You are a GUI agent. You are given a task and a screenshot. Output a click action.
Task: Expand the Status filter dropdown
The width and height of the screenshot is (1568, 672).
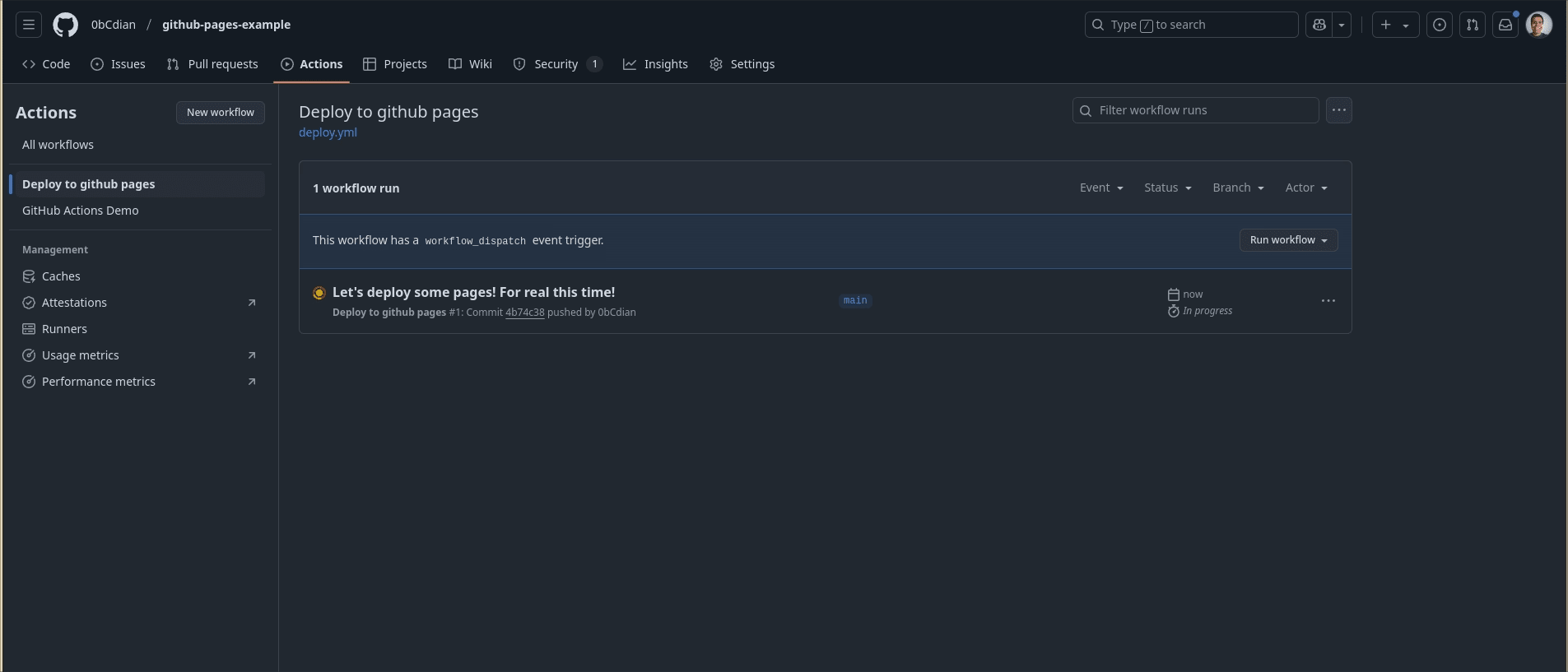click(1168, 188)
